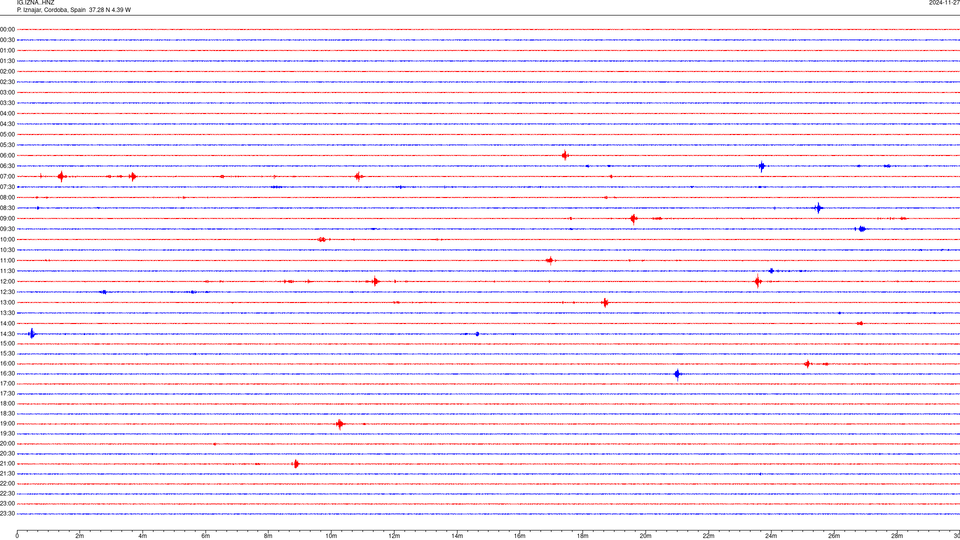Select the "11:30" trace time label
This screenshot has height=540, width=960.
(x=7, y=271)
